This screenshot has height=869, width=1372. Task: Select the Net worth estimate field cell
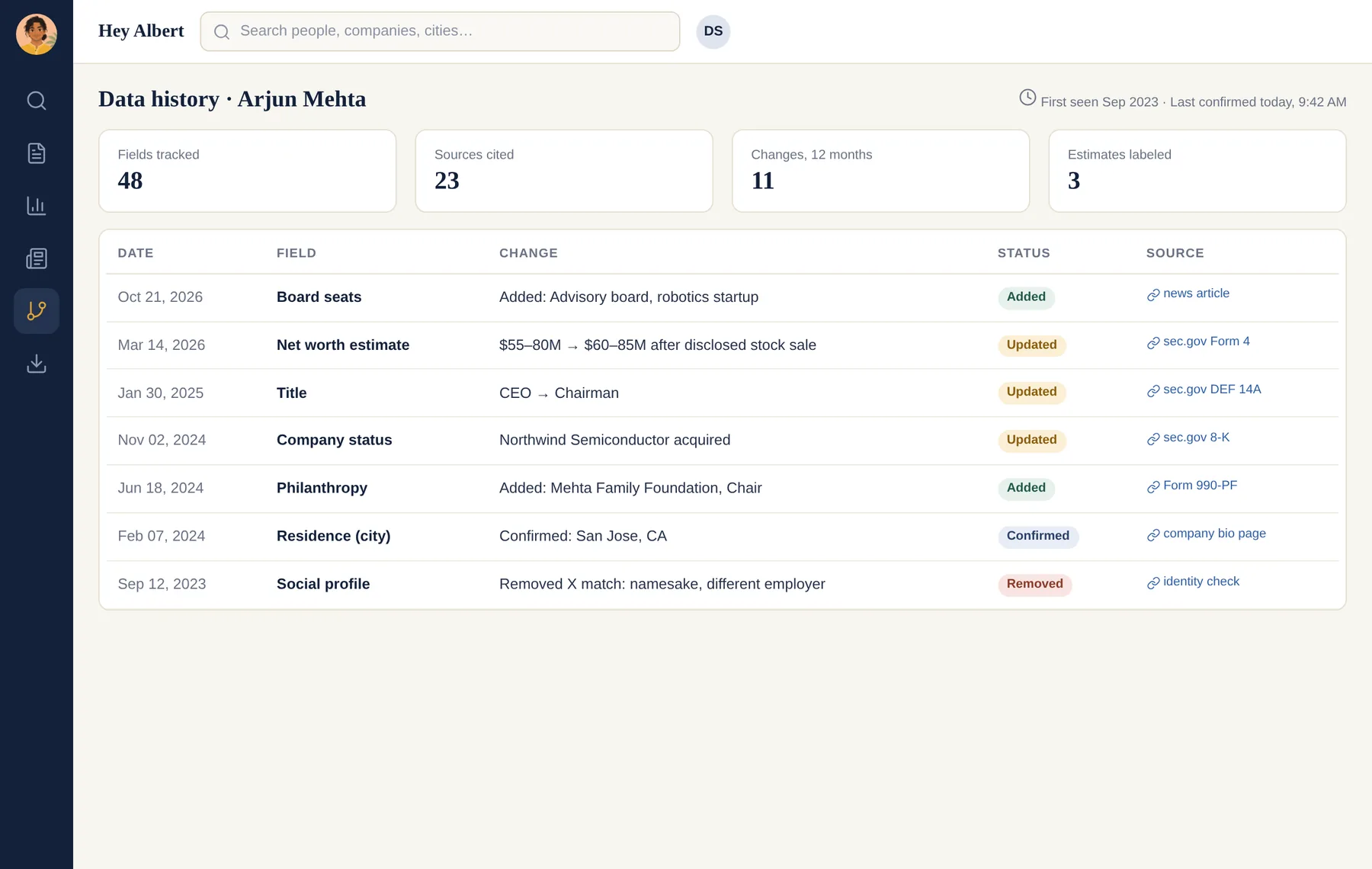[x=343, y=345]
